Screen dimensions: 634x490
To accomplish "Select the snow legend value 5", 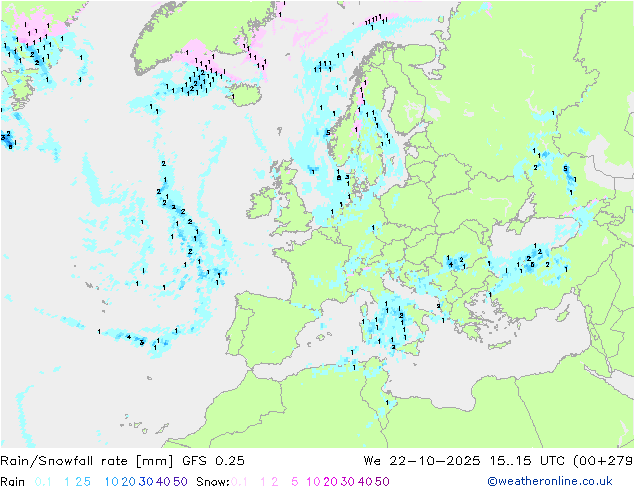I will pyautogui.click(x=294, y=482).
